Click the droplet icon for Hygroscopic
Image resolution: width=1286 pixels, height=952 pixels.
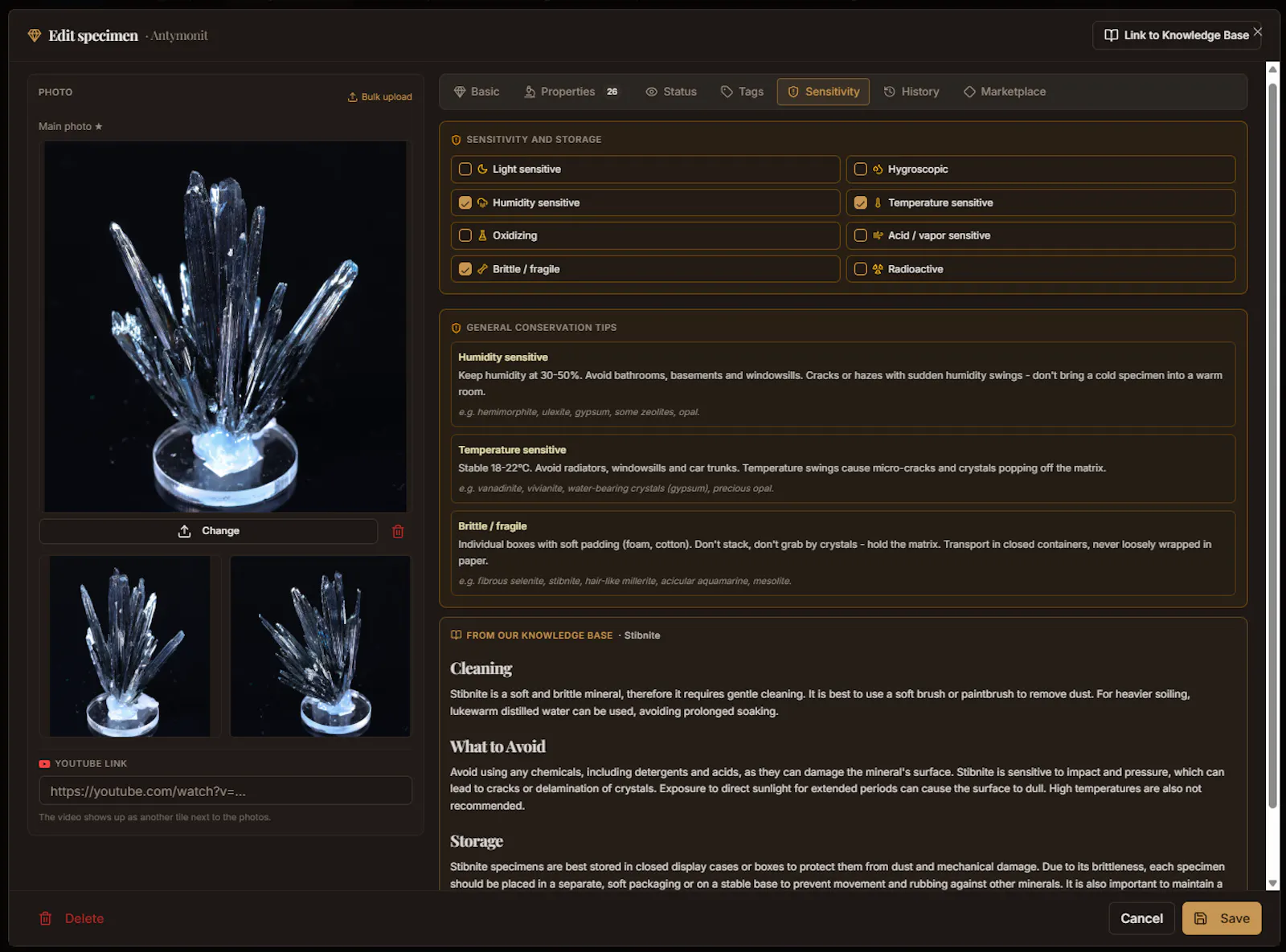pyautogui.click(x=878, y=169)
